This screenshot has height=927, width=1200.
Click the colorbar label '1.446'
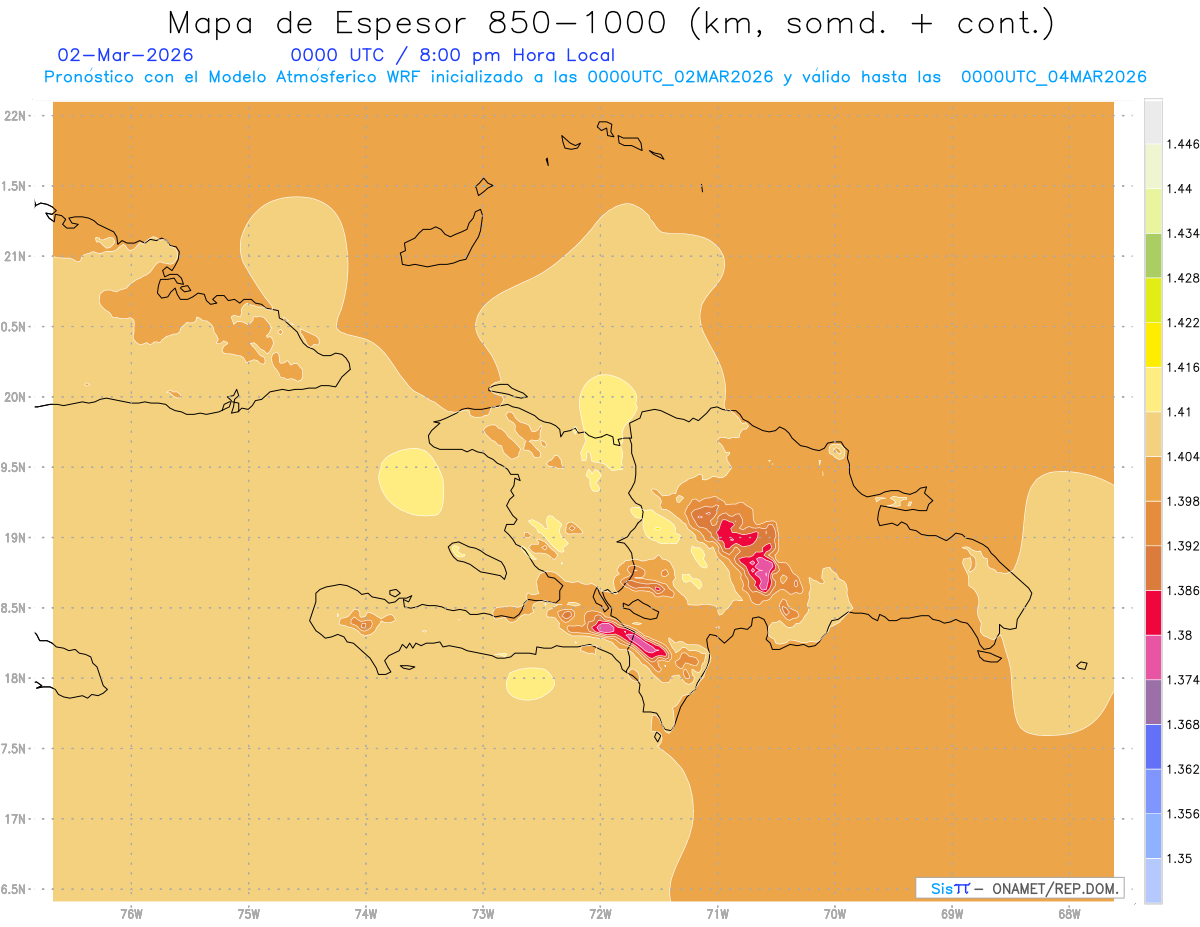coord(1183,144)
